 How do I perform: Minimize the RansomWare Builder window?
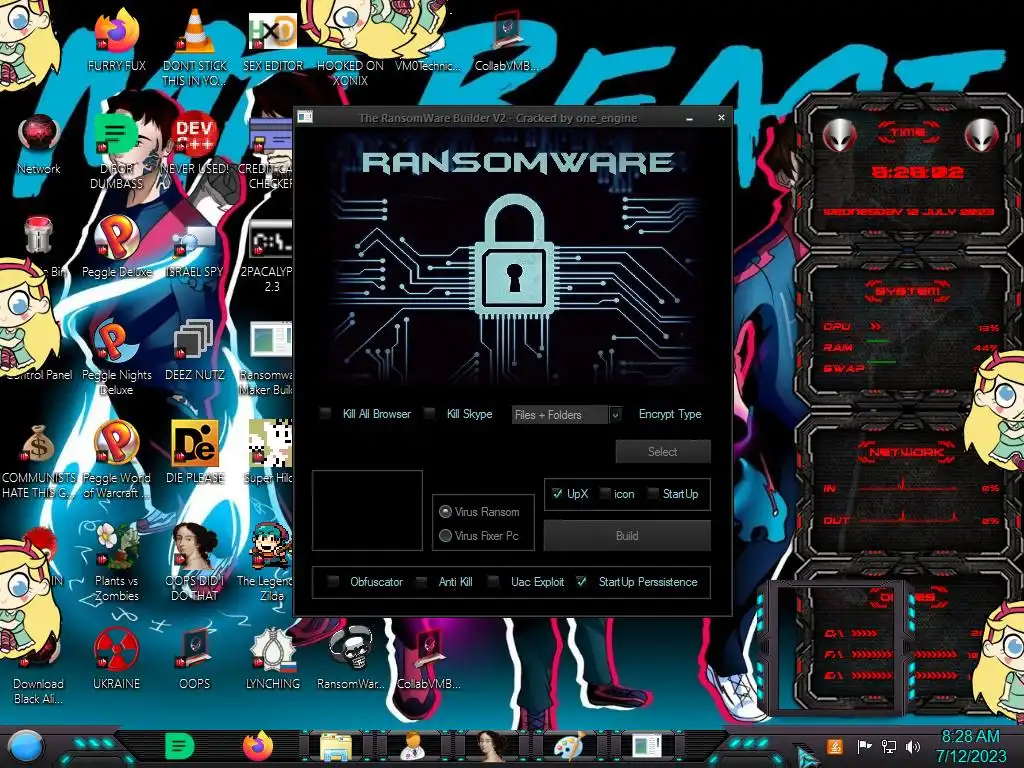pos(690,118)
